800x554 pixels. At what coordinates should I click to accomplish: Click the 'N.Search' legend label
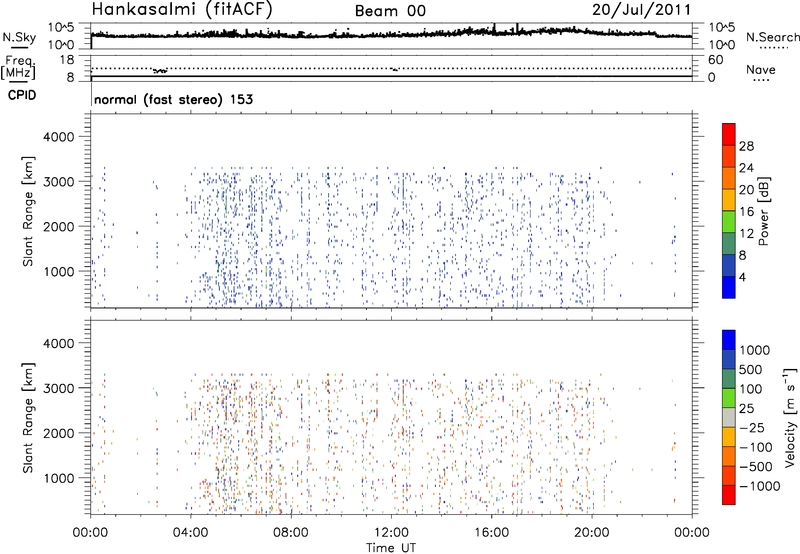click(773, 37)
